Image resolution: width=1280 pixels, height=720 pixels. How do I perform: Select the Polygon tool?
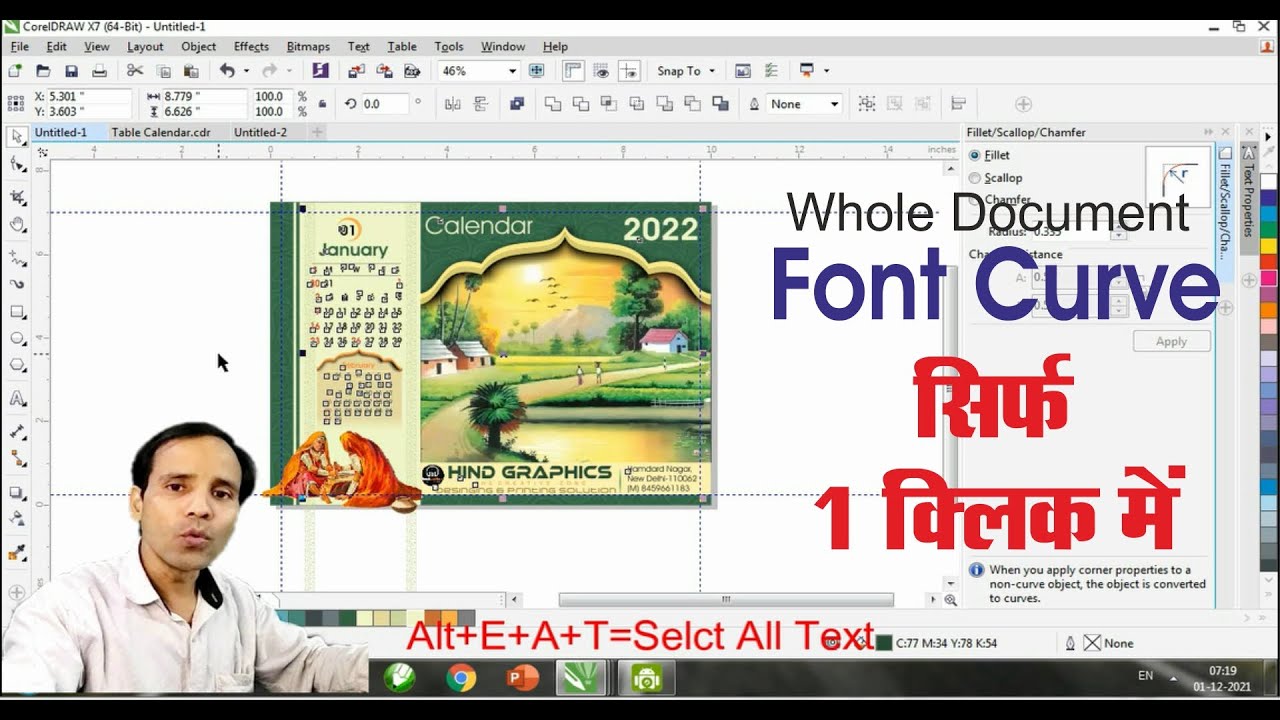(x=17, y=366)
